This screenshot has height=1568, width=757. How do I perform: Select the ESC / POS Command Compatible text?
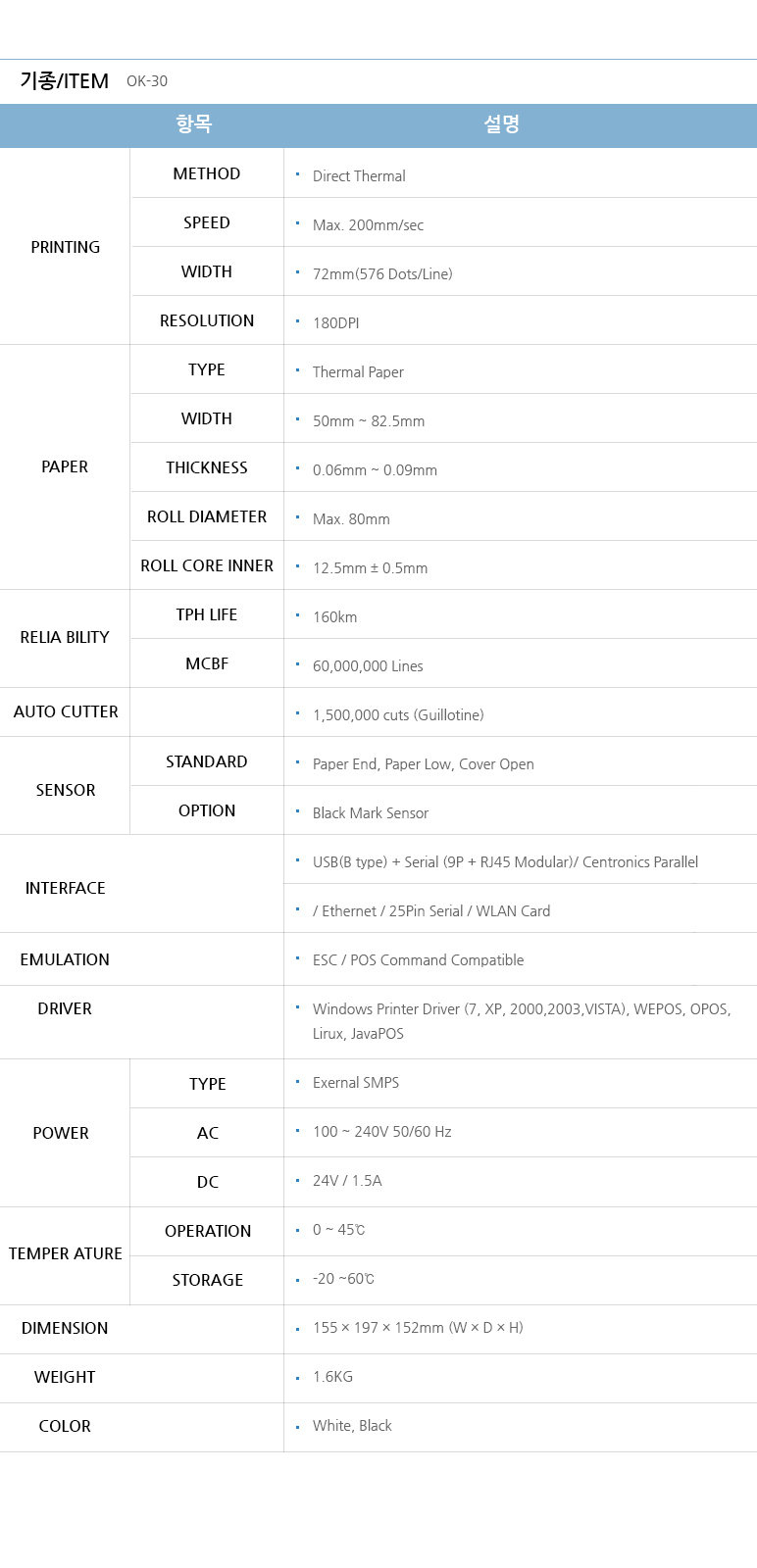(x=418, y=960)
